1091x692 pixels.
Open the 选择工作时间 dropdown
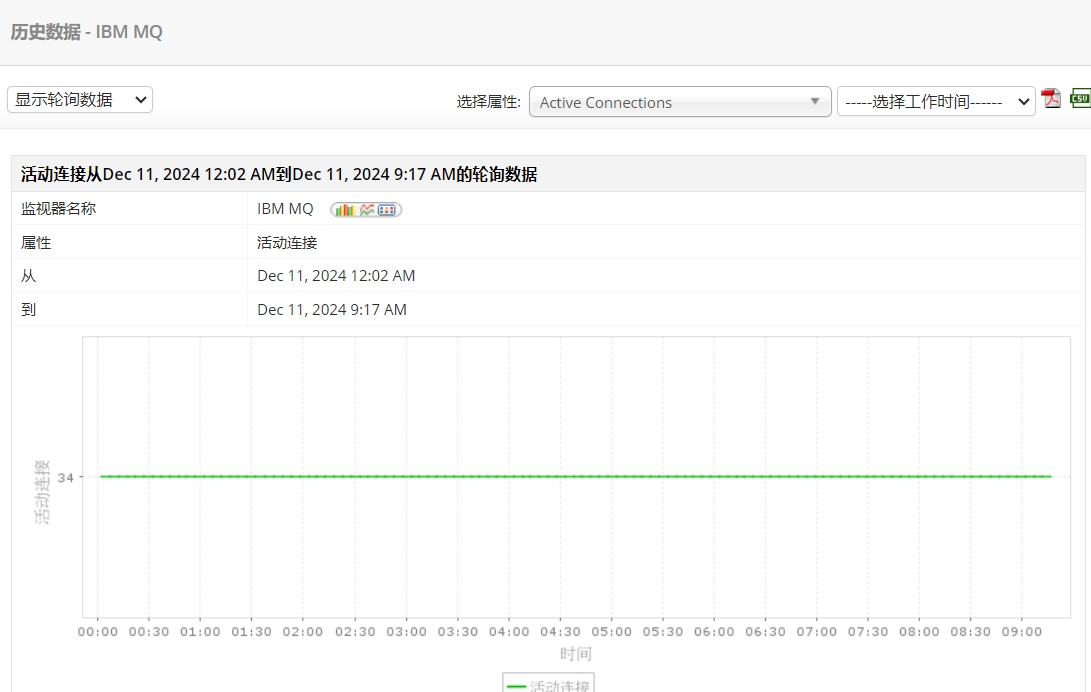[936, 102]
